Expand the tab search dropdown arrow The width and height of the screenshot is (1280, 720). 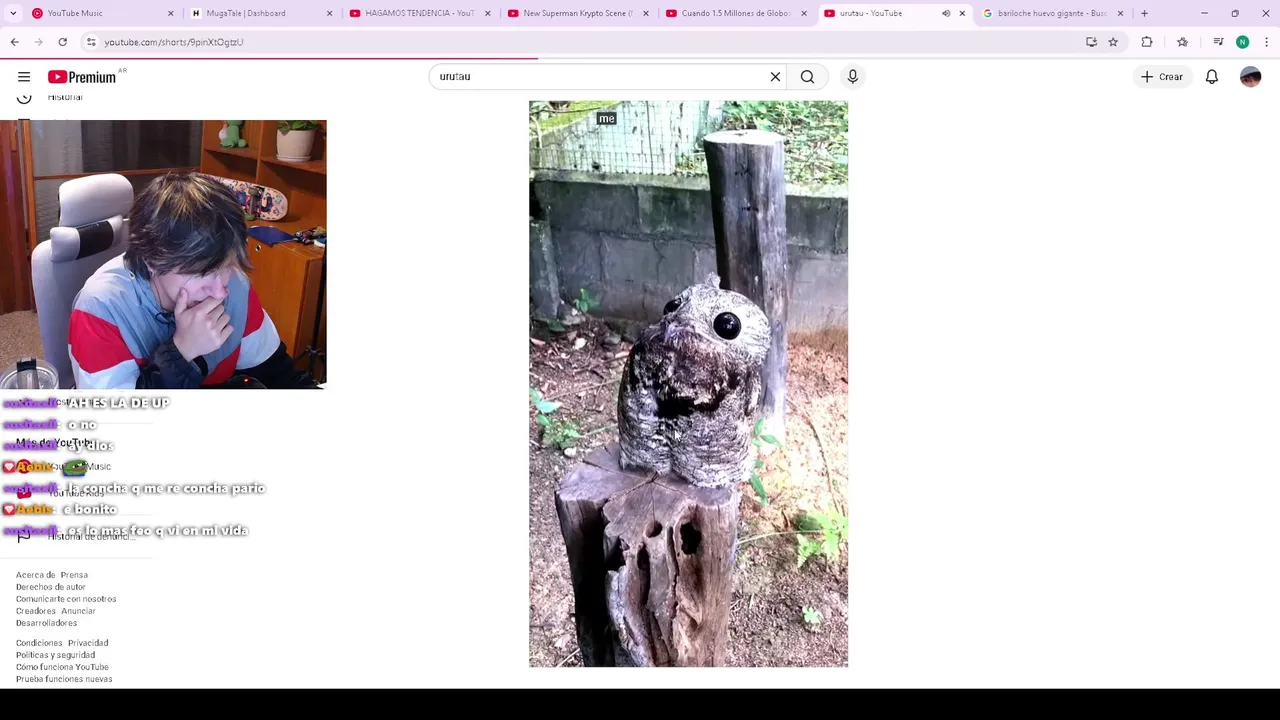(x=13, y=13)
